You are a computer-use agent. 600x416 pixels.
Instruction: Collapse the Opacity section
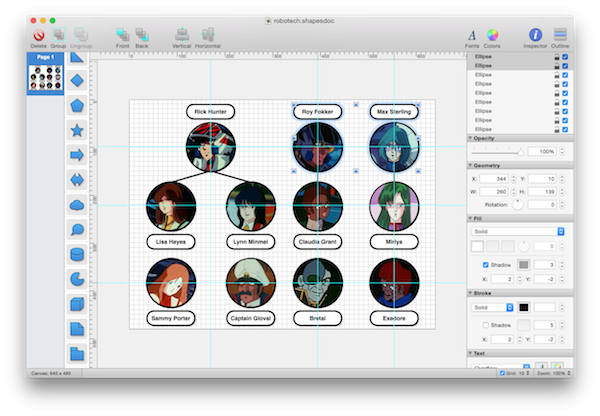[470, 138]
